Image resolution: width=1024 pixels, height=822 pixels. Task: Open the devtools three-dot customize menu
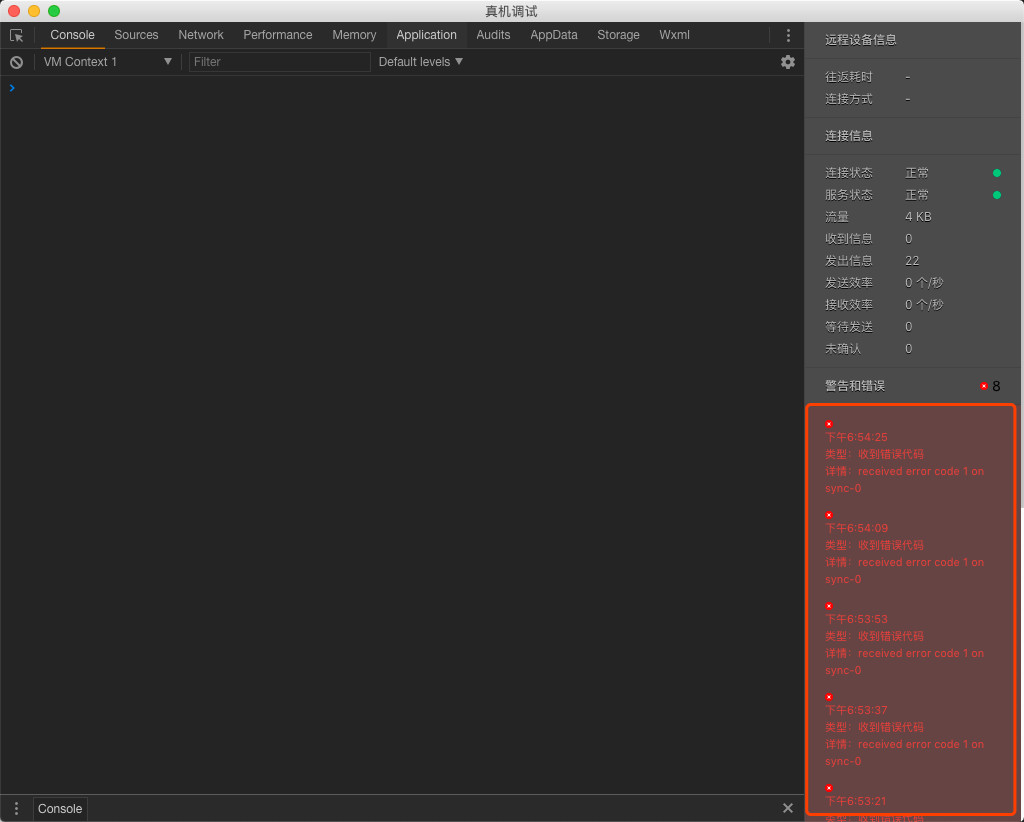coord(788,35)
